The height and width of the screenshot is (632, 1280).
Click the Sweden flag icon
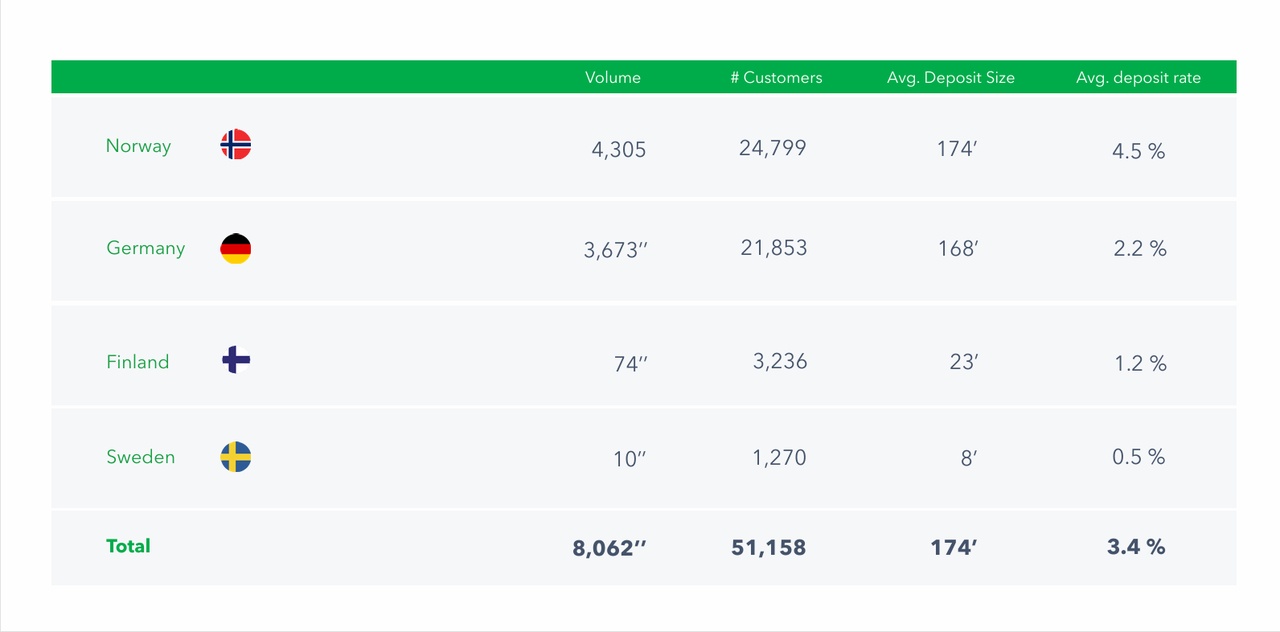click(236, 457)
